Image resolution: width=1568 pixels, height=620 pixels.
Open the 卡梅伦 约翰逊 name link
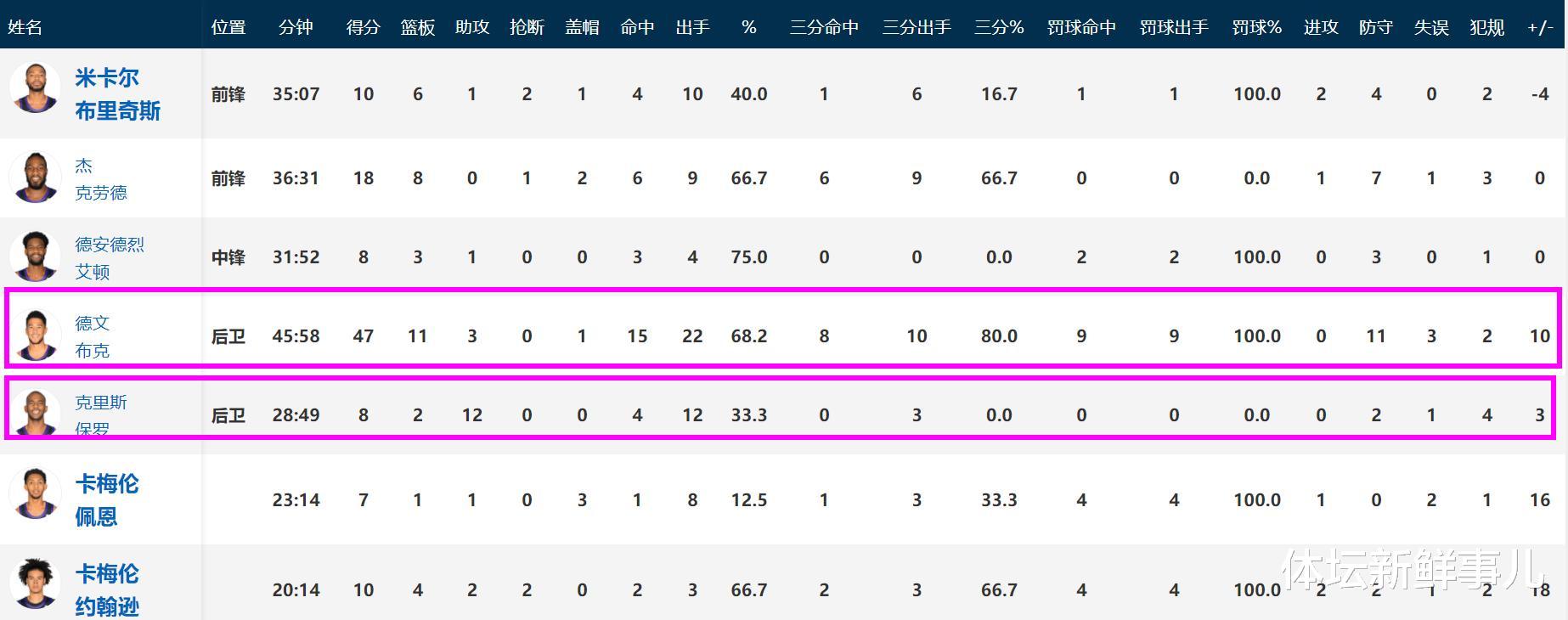(x=106, y=589)
